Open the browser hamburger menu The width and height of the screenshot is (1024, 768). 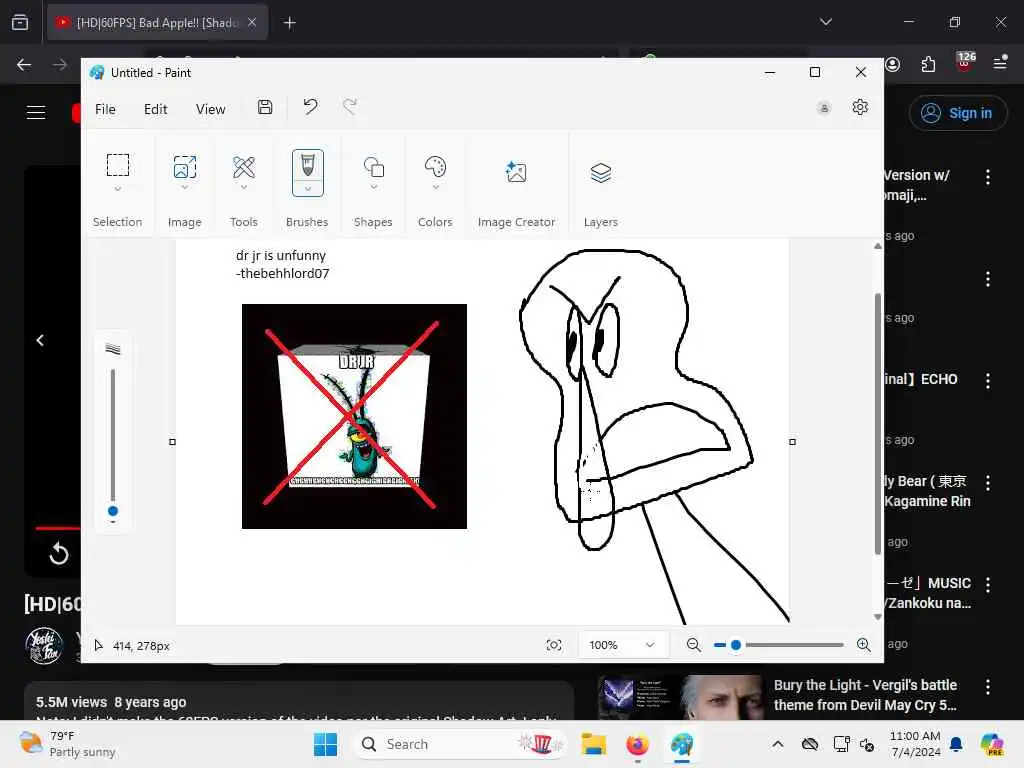point(1000,63)
